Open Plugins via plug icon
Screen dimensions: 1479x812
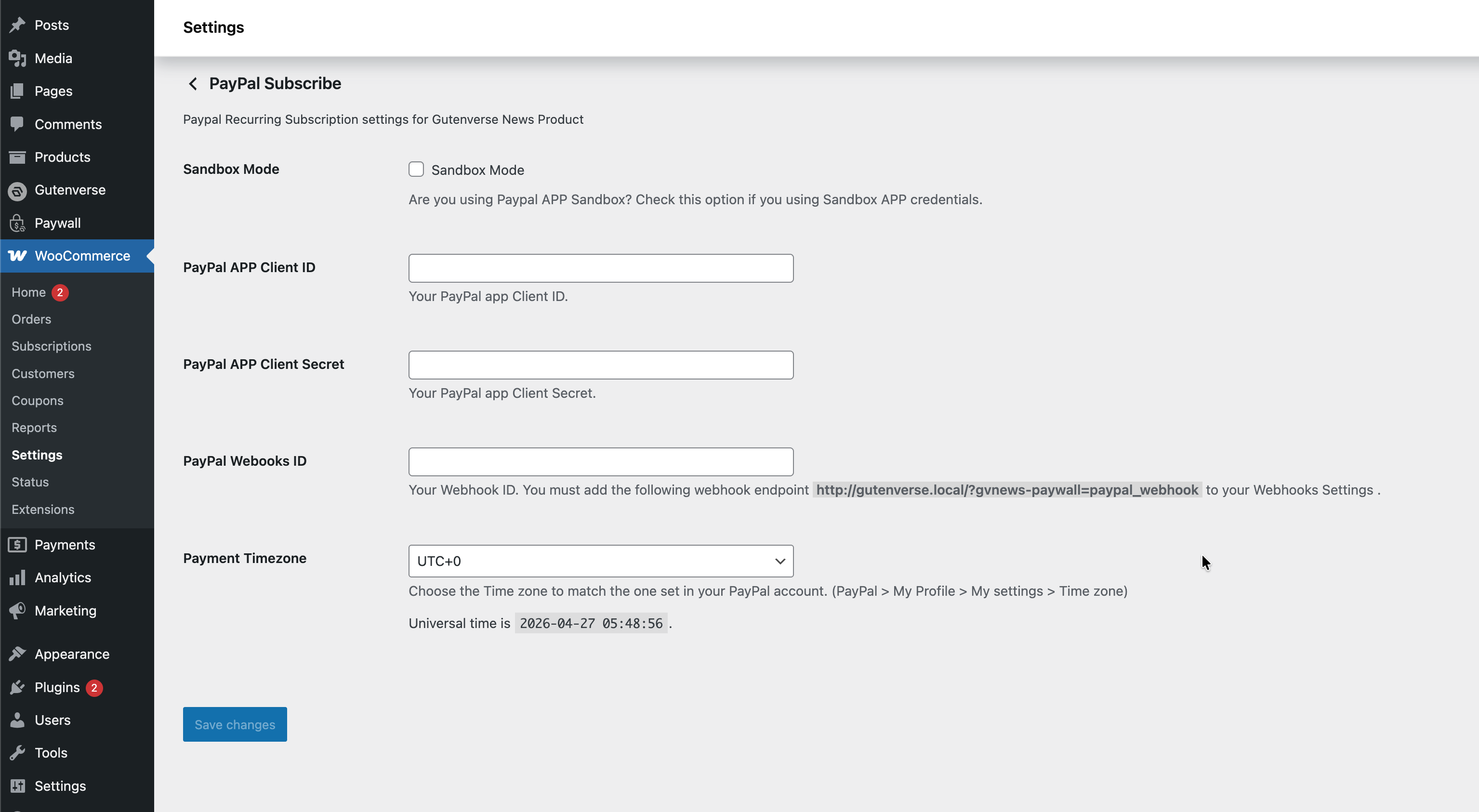17,687
